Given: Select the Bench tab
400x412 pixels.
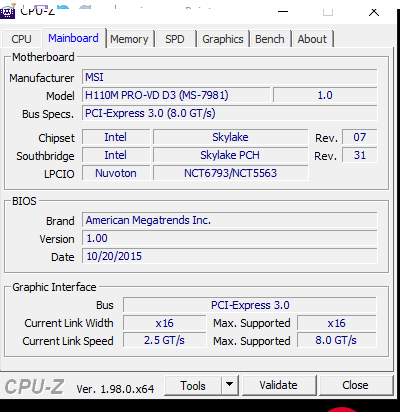Looking at the screenshot, I should click(x=270, y=39).
